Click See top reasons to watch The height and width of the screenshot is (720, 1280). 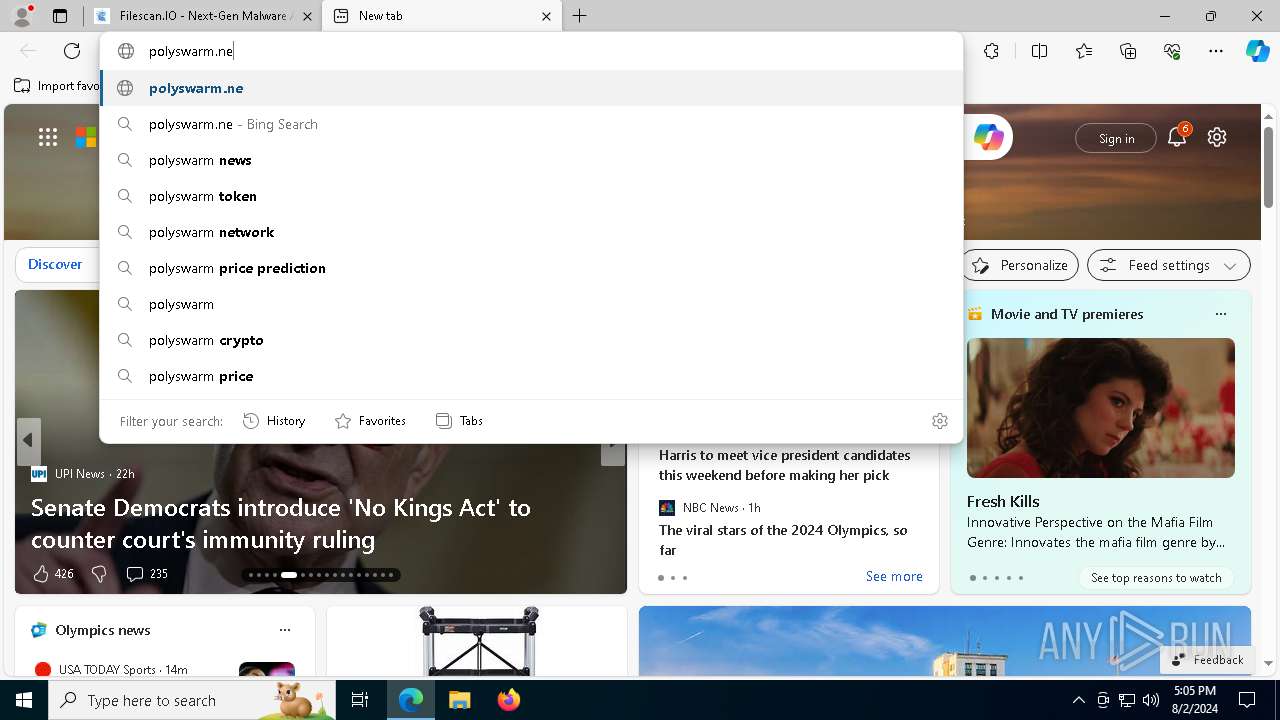(x=1156, y=578)
